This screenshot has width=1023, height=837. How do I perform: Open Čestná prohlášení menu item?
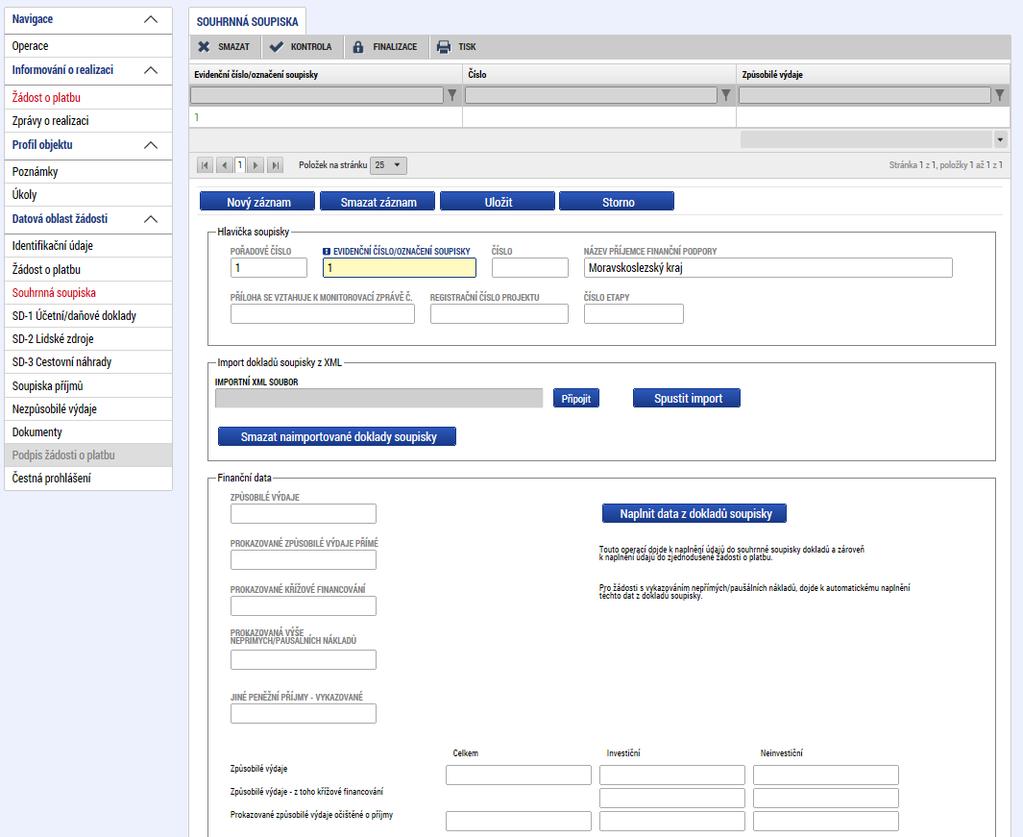tap(88, 478)
